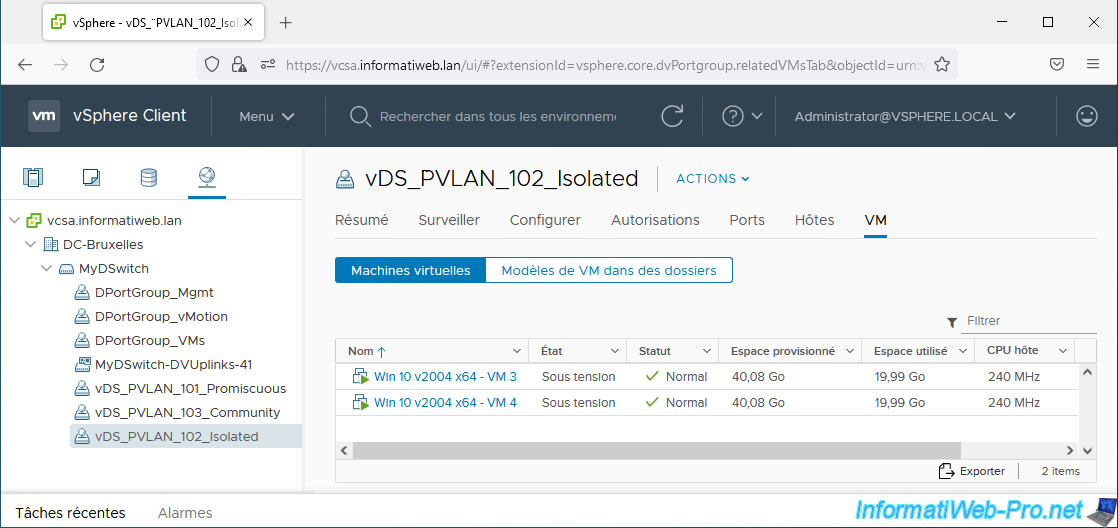This screenshot has width=1118, height=528.
Task: Collapse the vcsa.informatiweb.lan tree node
Action: pyautogui.click(x=14, y=221)
